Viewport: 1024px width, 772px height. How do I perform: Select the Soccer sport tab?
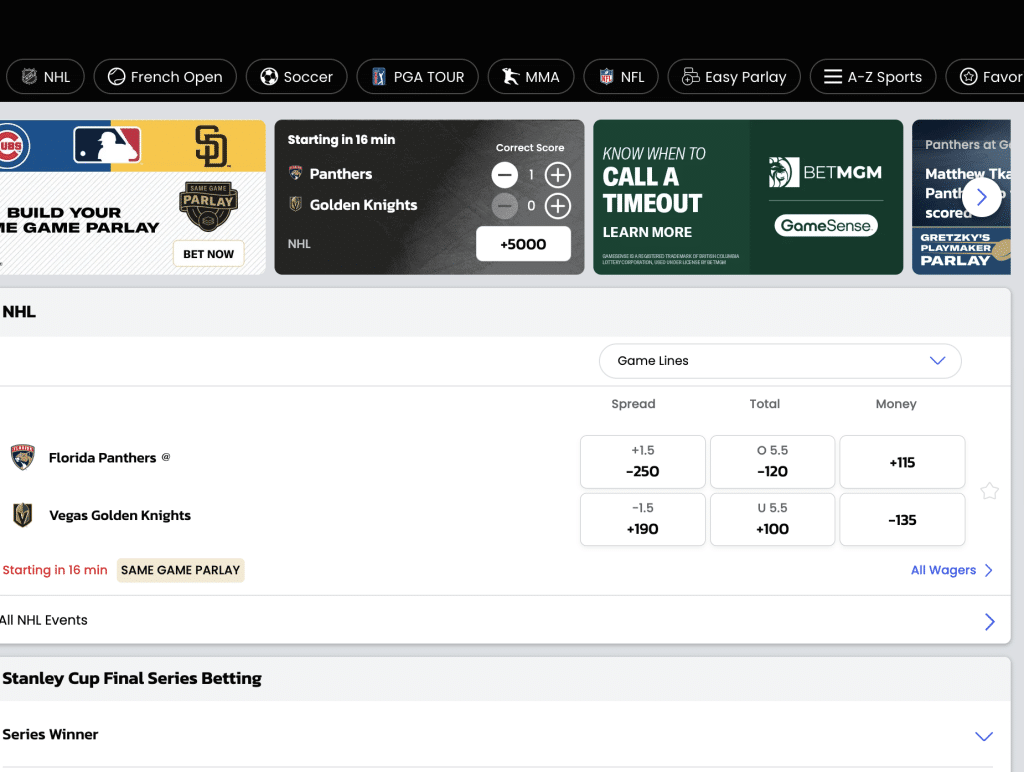pyautogui.click(x=296, y=77)
